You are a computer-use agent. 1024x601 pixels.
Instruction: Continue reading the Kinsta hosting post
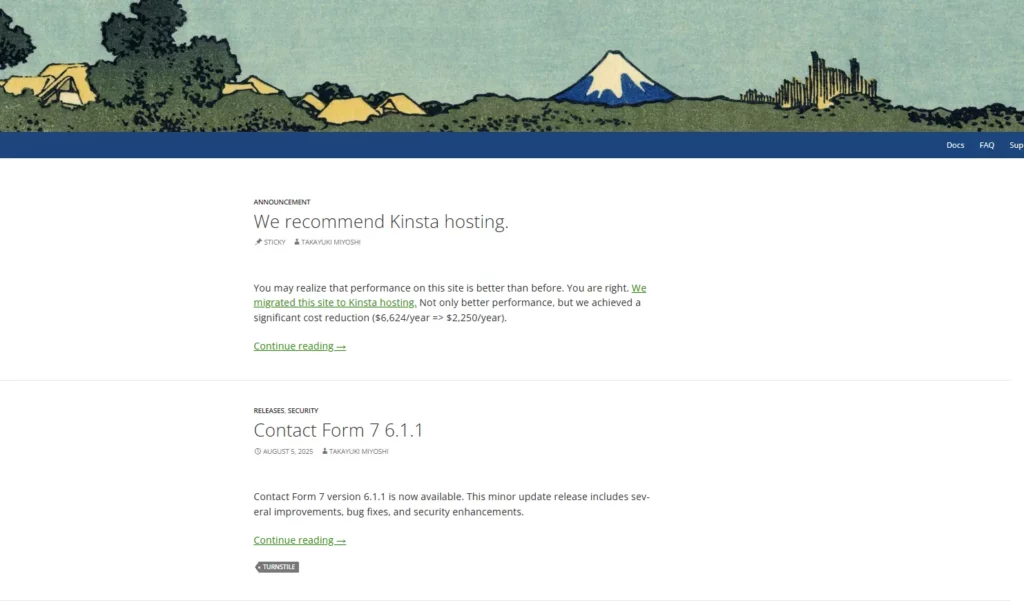(x=300, y=346)
